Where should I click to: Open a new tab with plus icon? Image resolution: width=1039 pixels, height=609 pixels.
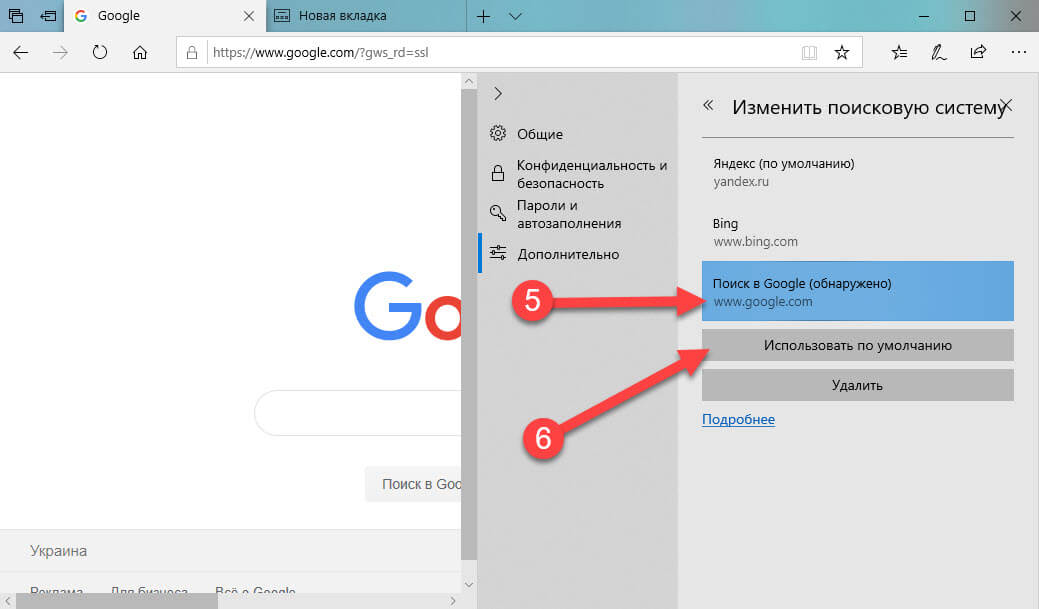(x=484, y=16)
